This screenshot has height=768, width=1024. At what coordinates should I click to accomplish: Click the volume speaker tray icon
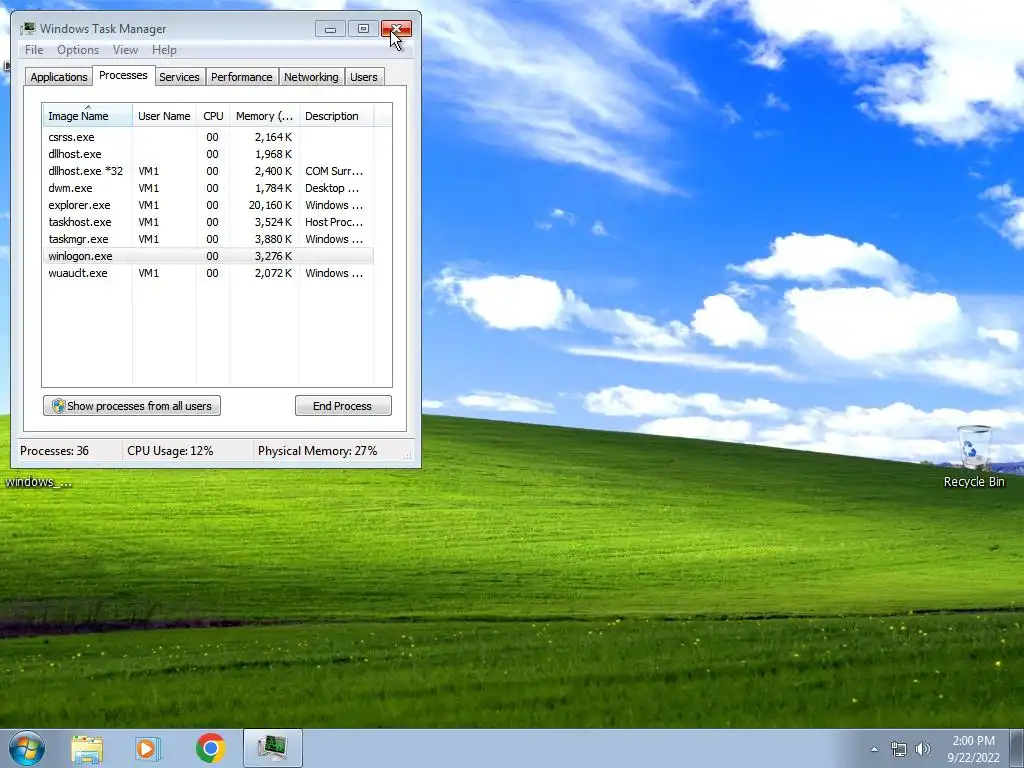tap(923, 749)
